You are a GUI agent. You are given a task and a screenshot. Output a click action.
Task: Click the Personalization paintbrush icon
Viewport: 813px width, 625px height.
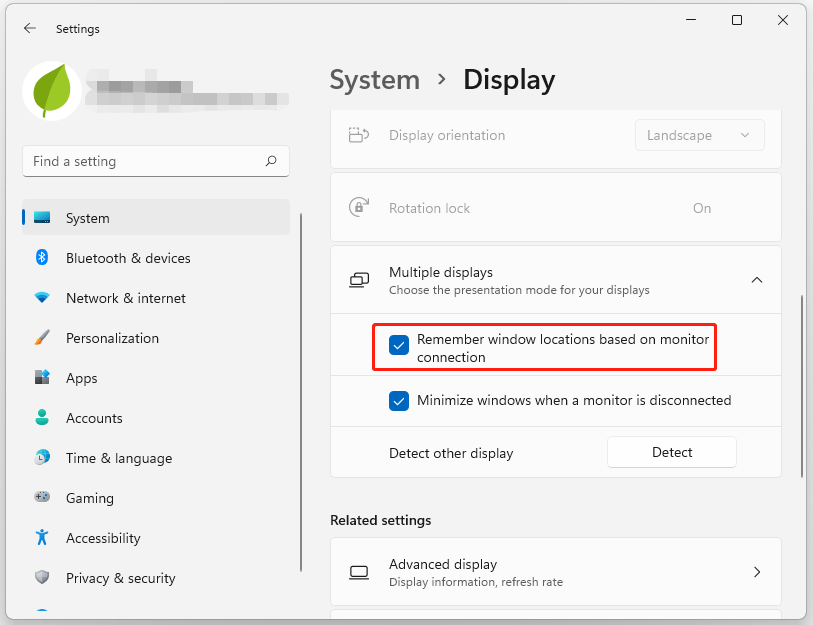tap(42, 338)
